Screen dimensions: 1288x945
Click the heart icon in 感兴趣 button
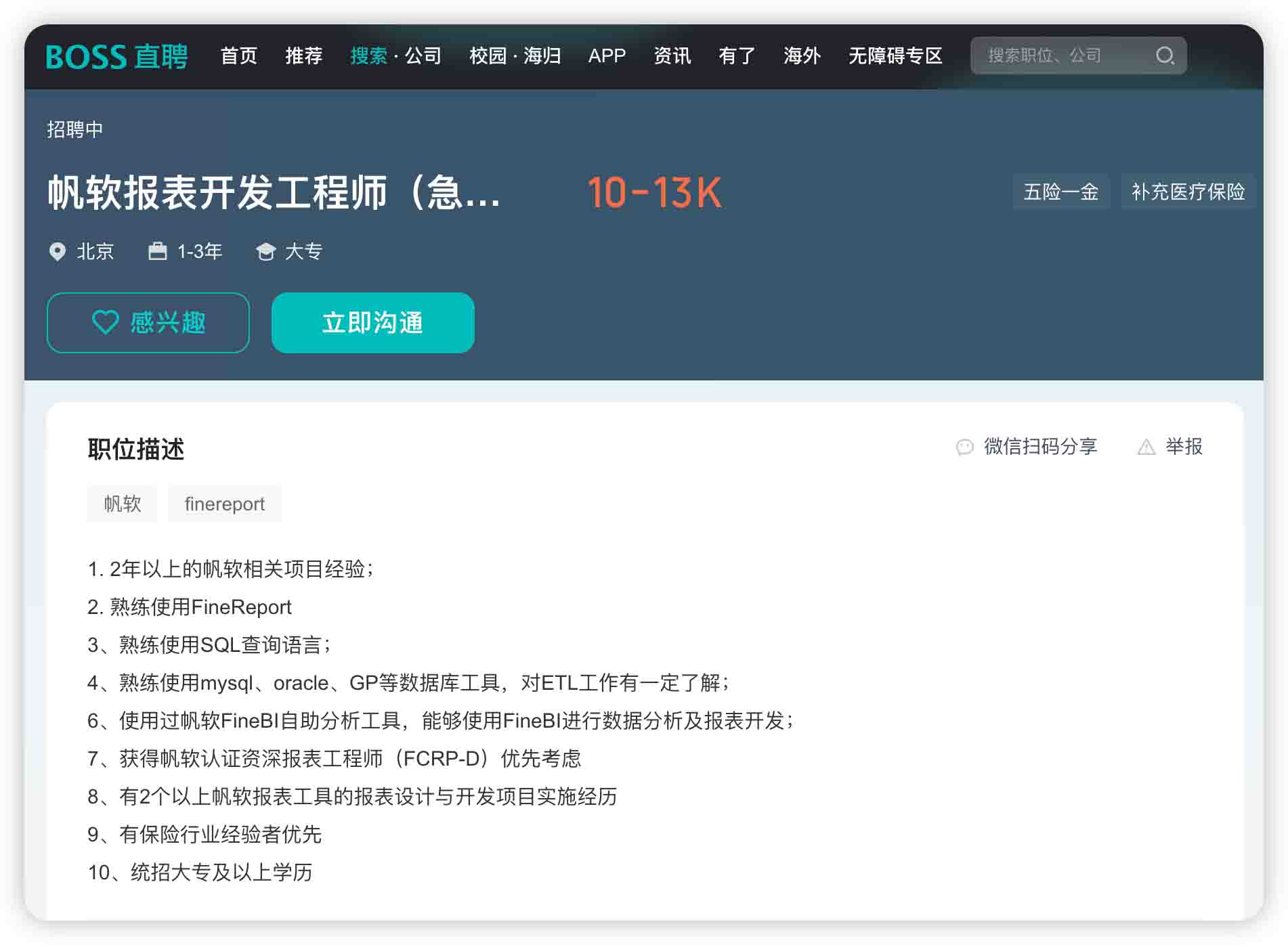pos(105,322)
